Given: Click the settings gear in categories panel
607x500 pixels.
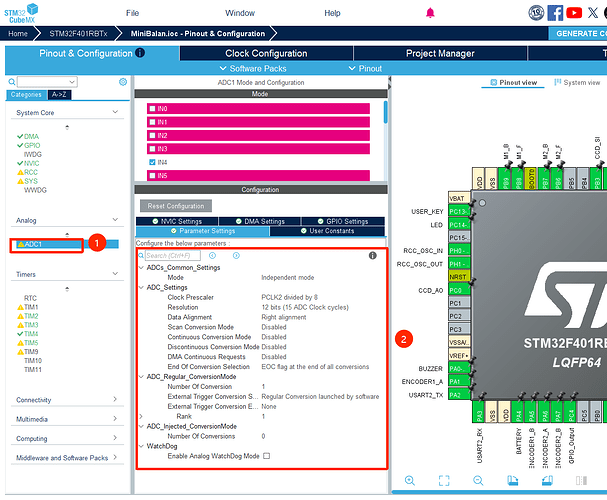Looking at the screenshot, I should 123,82.
